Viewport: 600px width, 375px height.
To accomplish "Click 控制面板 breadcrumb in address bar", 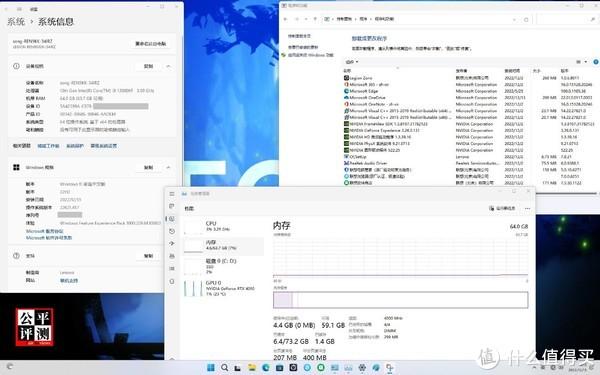I will (344, 19).
